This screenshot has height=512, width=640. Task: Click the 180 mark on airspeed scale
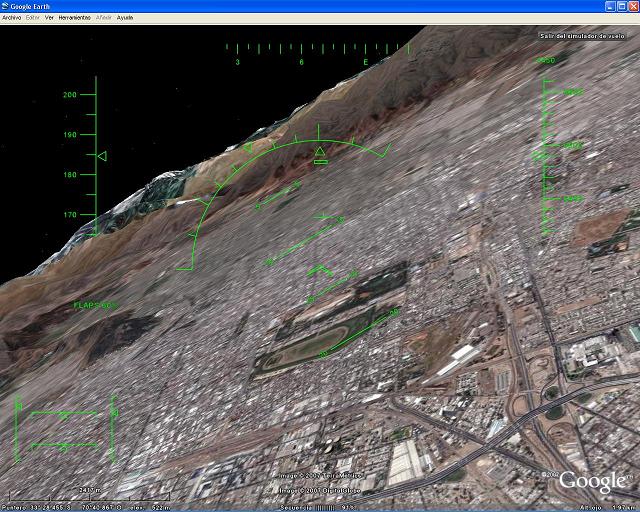click(70, 175)
